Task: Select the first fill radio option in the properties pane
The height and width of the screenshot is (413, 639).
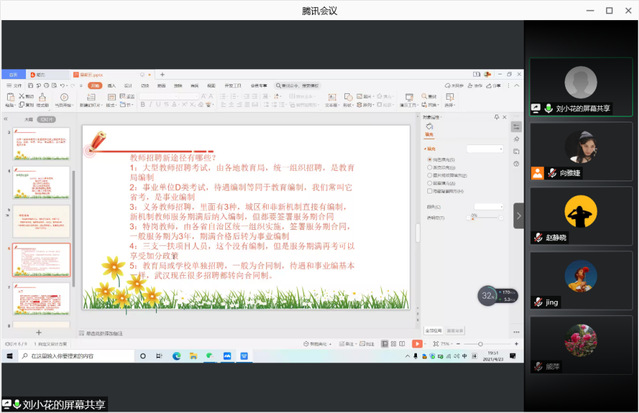Action: point(429,159)
